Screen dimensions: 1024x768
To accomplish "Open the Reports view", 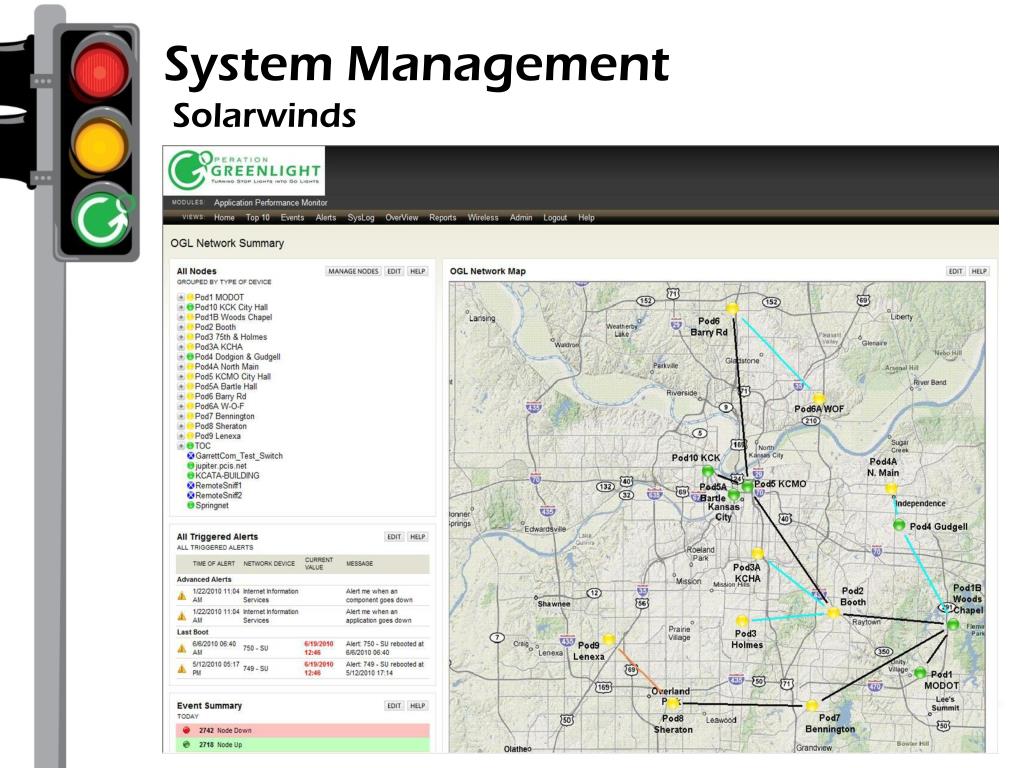I will [x=443, y=217].
